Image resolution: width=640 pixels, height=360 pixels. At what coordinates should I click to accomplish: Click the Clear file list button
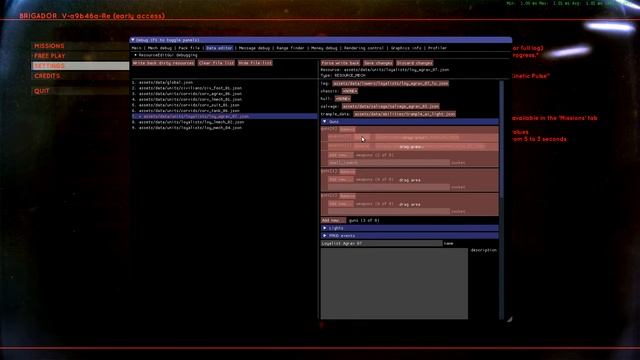tap(216, 63)
